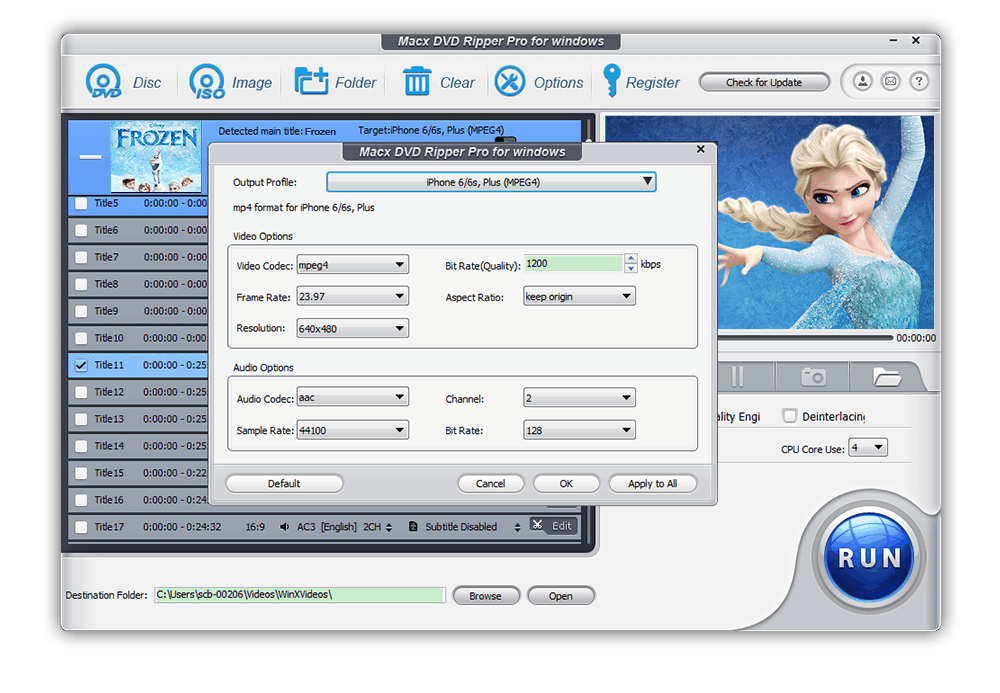Viewport: 1000px width, 693px height.
Task: Open the snapshot folder icon
Action: pyautogui.click(x=886, y=377)
